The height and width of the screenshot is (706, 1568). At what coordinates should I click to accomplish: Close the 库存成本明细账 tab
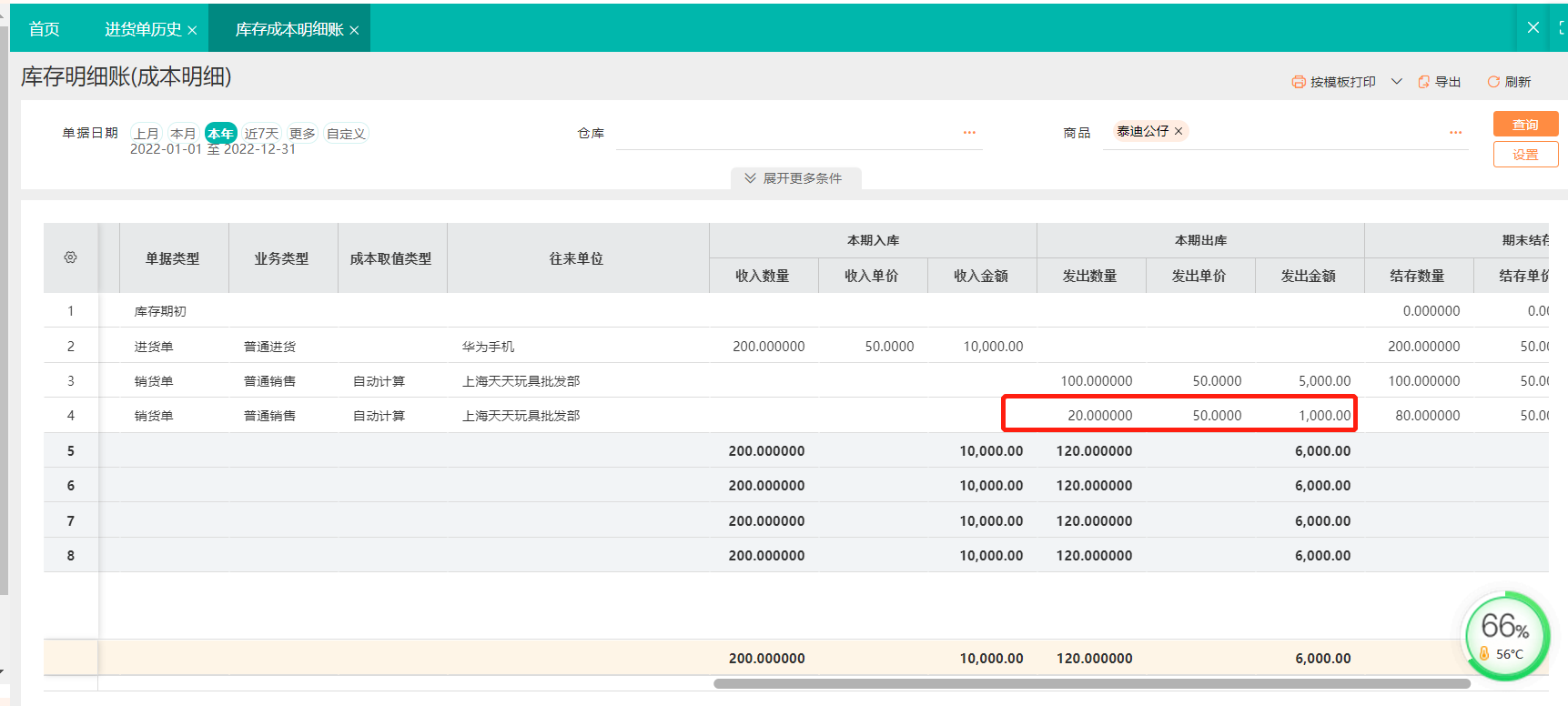click(354, 30)
